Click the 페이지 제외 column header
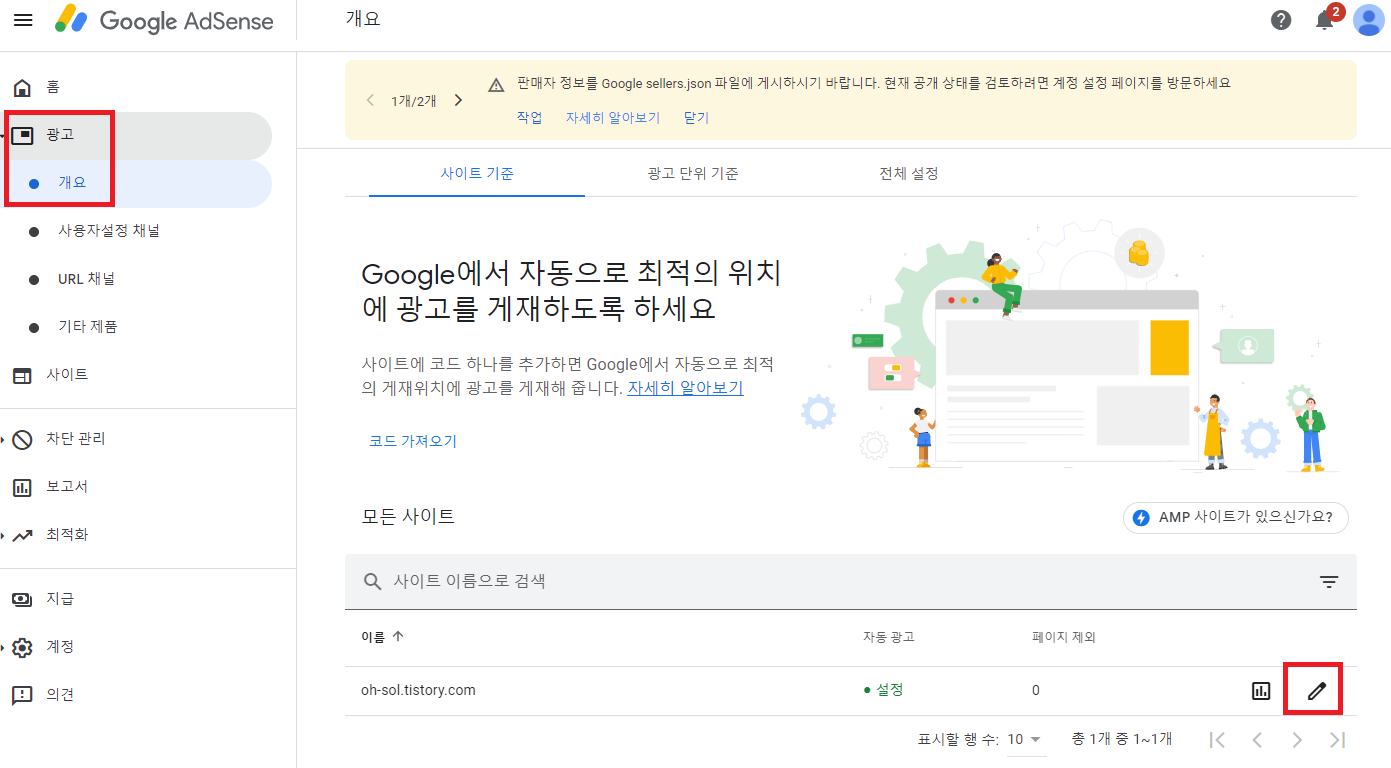This screenshot has height=768, width=1391. tap(1064, 637)
